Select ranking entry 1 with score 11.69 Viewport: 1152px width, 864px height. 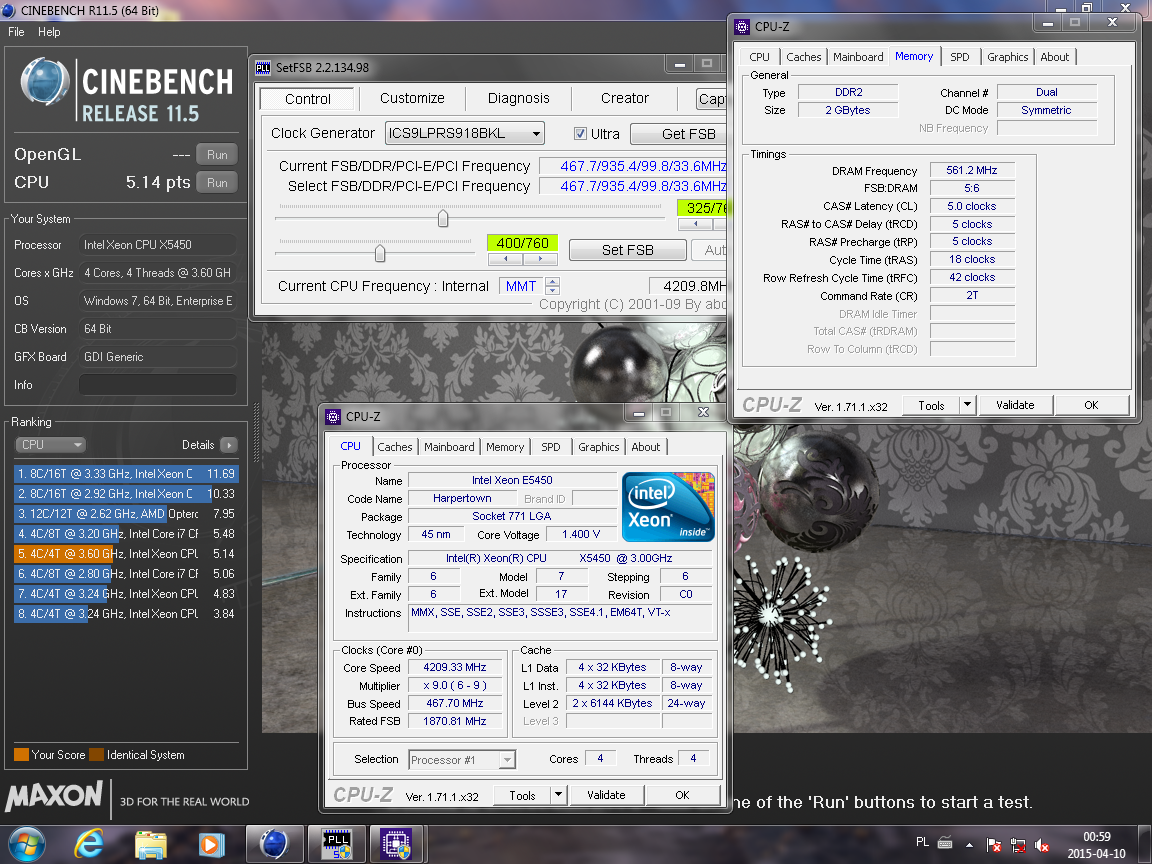(126, 474)
